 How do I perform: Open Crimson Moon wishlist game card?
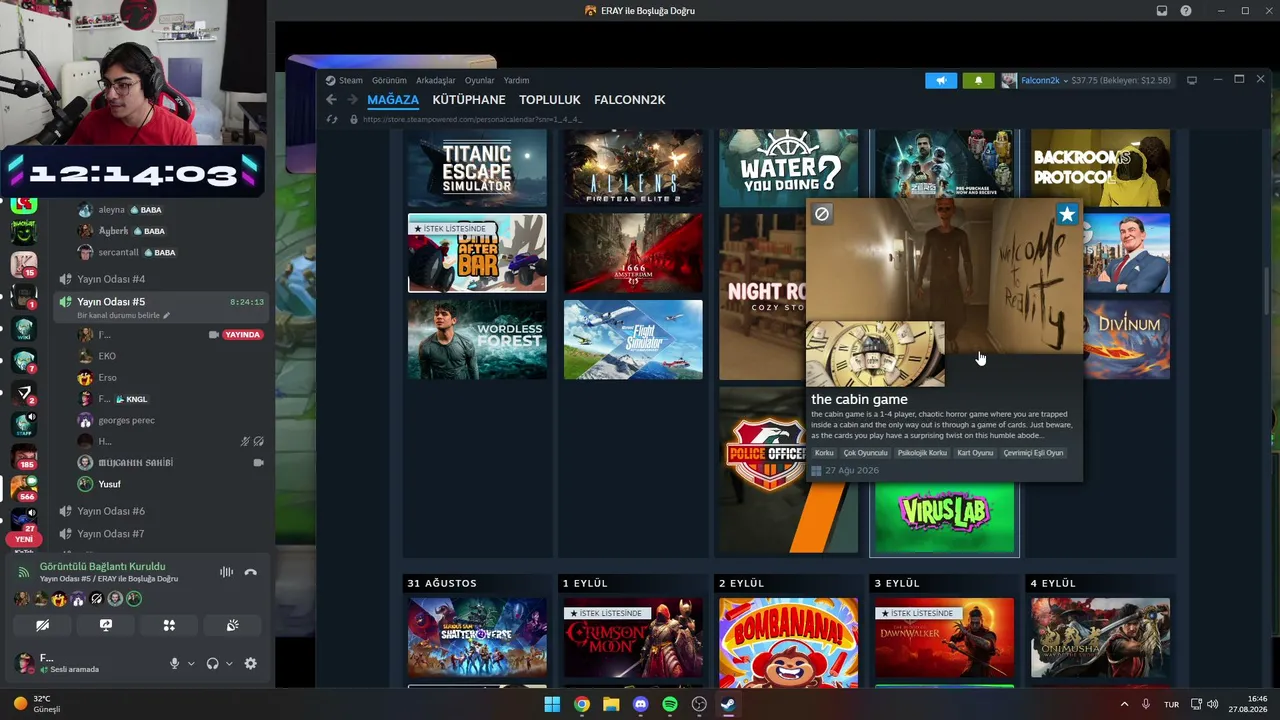(x=633, y=638)
